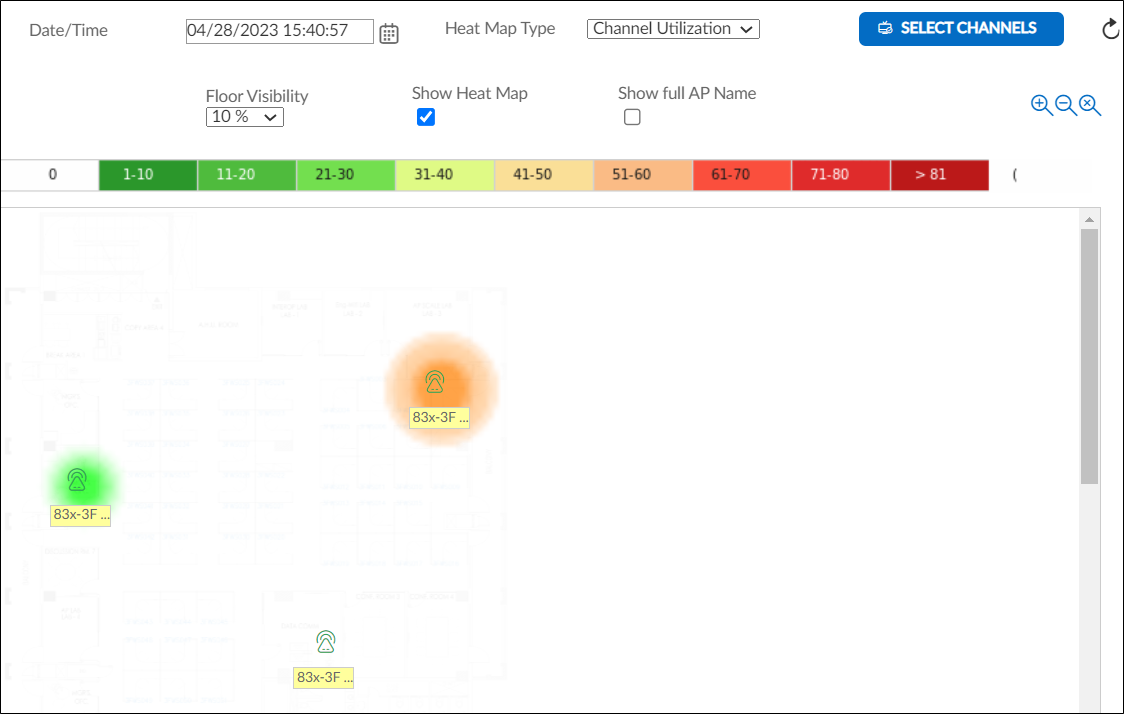Select the zoom out magnifier icon

point(1064,104)
